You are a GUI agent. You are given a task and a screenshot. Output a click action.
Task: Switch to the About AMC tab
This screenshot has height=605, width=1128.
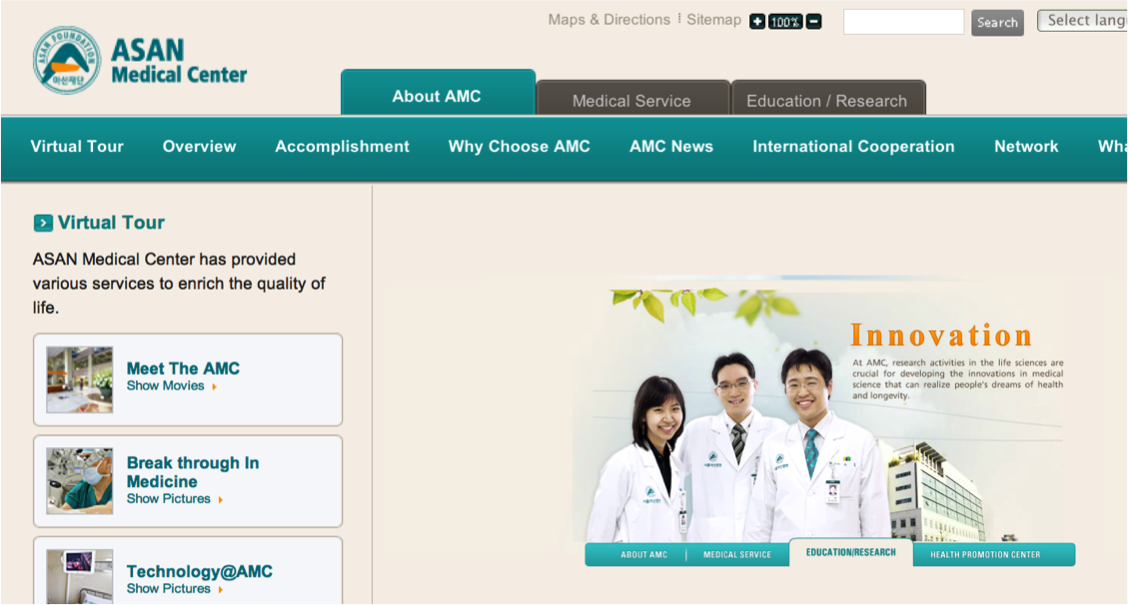pyautogui.click(x=437, y=93)
